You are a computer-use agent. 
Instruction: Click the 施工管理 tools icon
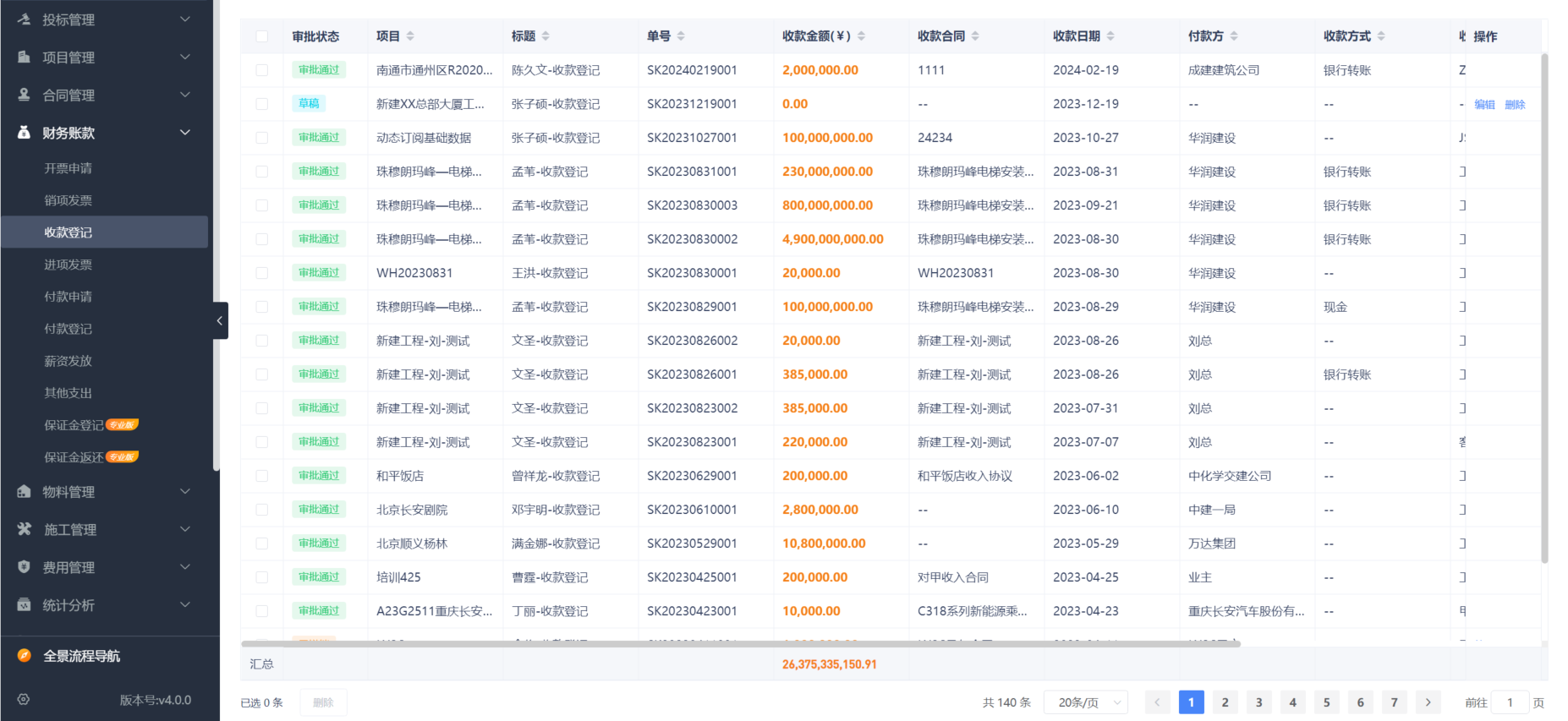[x=25, y=529]
